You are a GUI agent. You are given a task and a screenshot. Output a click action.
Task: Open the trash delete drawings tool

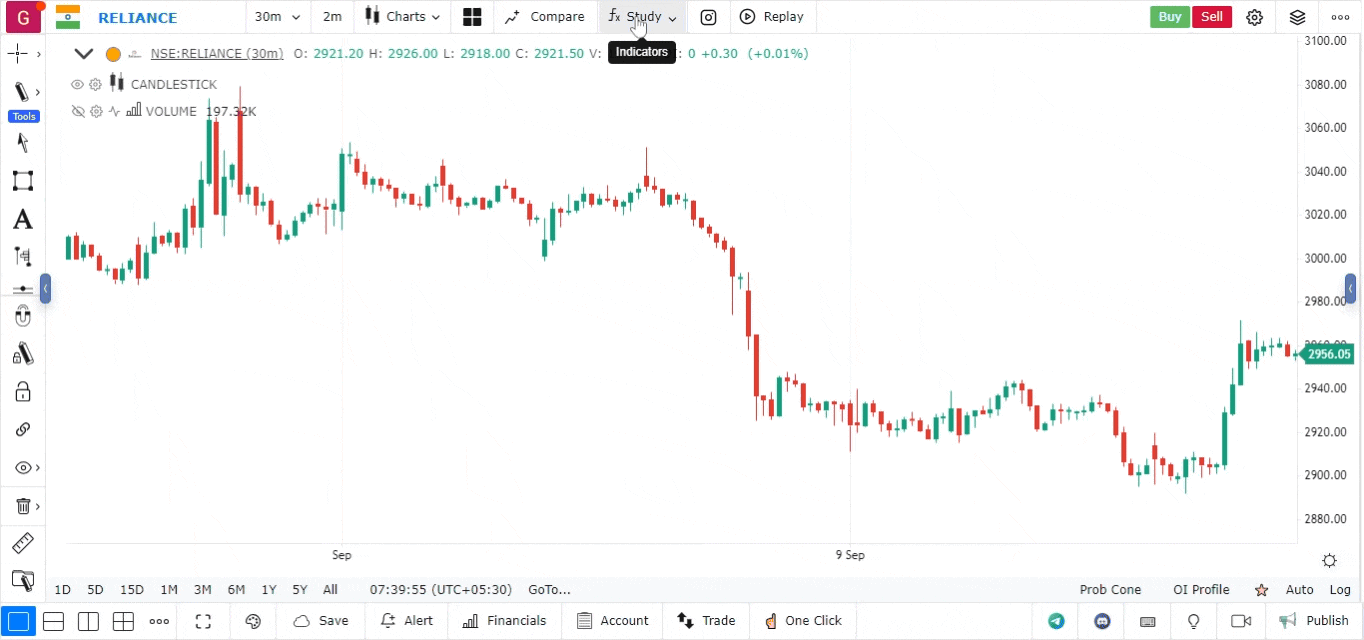[22, 506]
